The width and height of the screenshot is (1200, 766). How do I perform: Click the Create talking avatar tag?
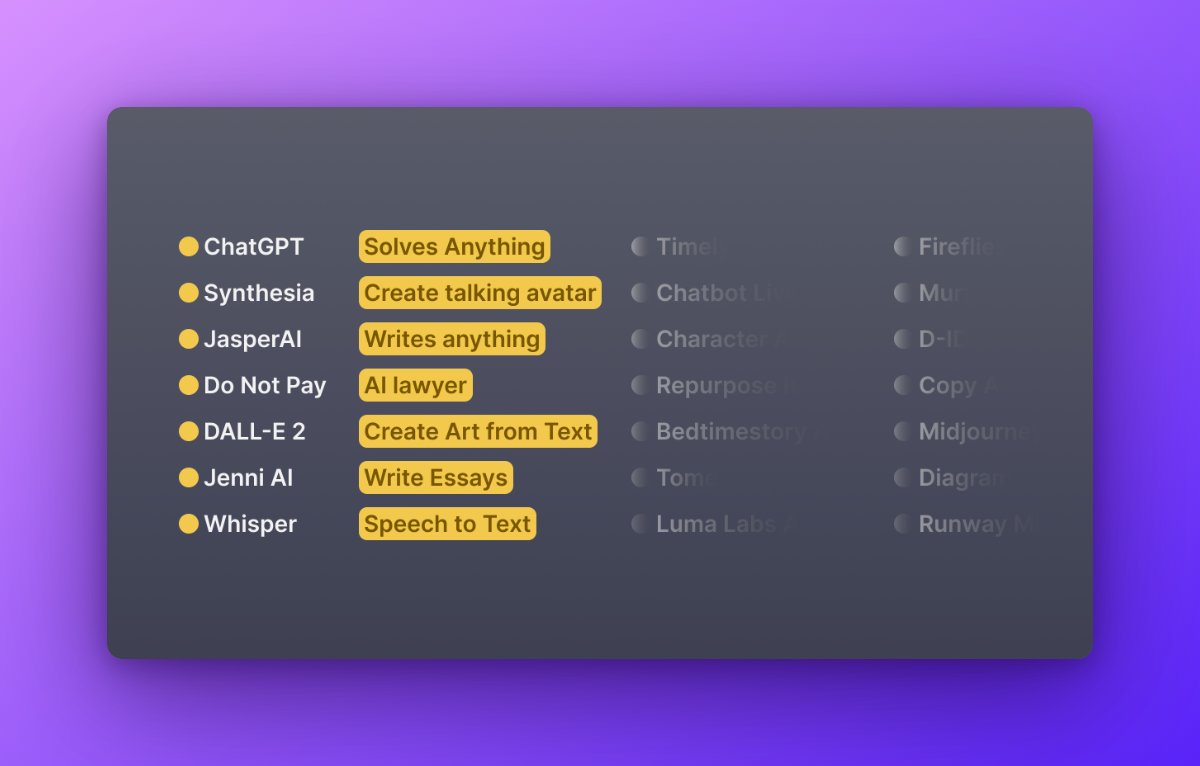481,292
